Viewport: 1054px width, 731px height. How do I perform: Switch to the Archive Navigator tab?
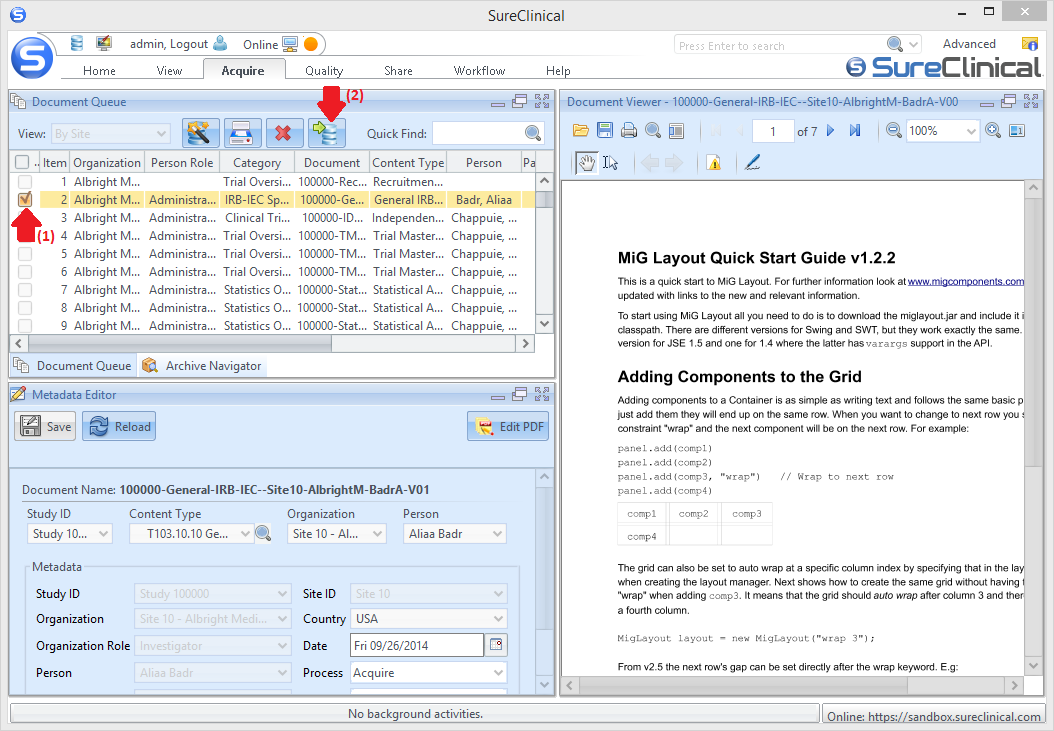click(203, 366)
